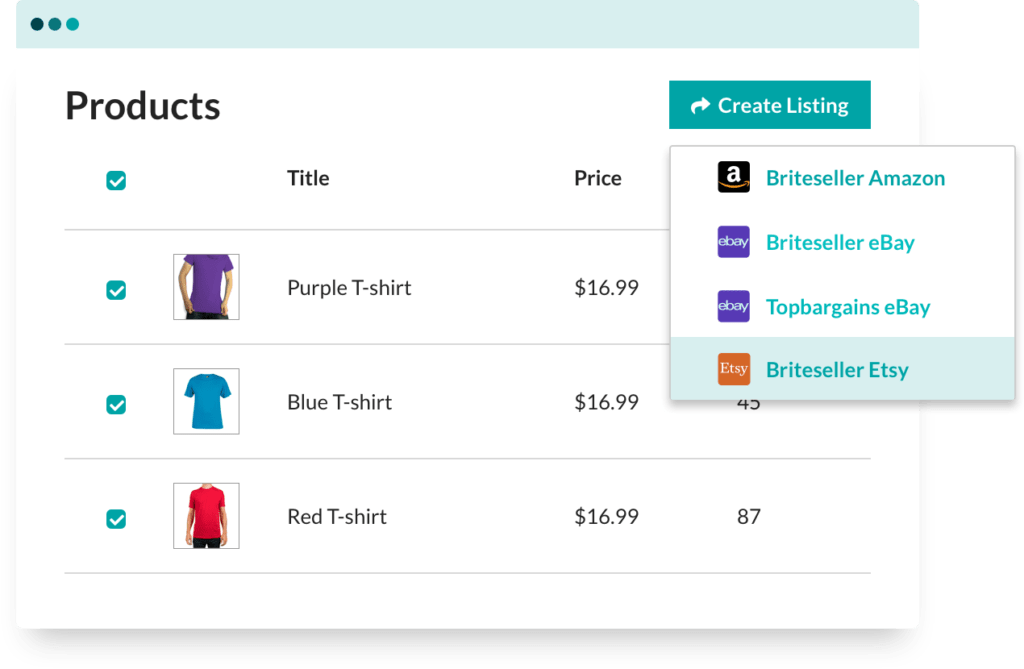Click the teal rightmost title bar dot
Screen dimensions: 1024x669
click(74, 24)
